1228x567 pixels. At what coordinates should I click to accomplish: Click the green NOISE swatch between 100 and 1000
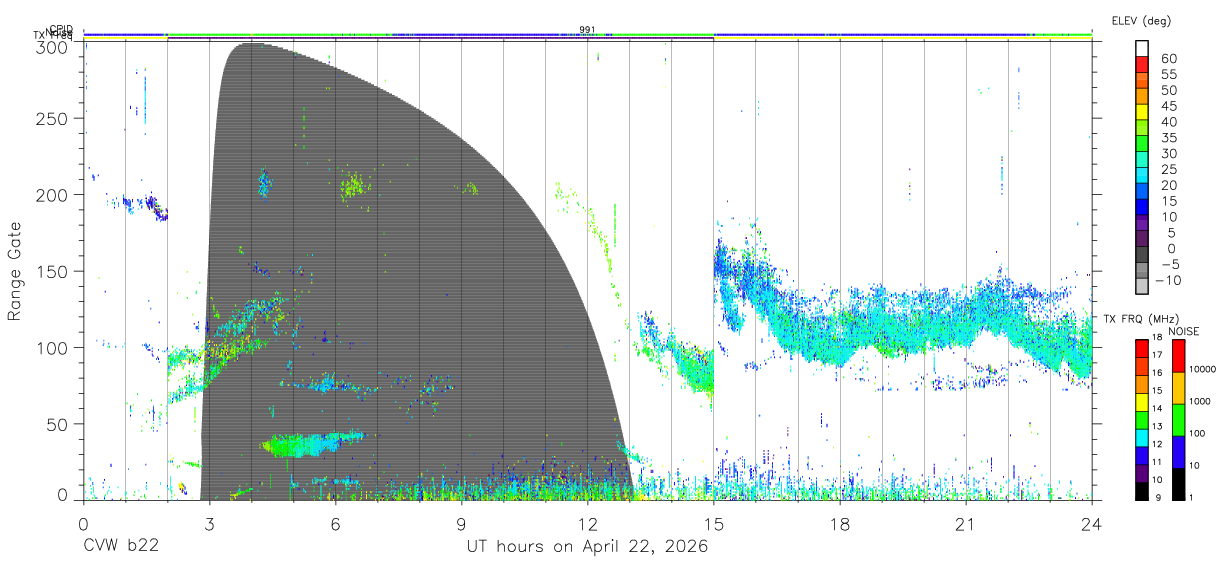(x=1179, y=419)
